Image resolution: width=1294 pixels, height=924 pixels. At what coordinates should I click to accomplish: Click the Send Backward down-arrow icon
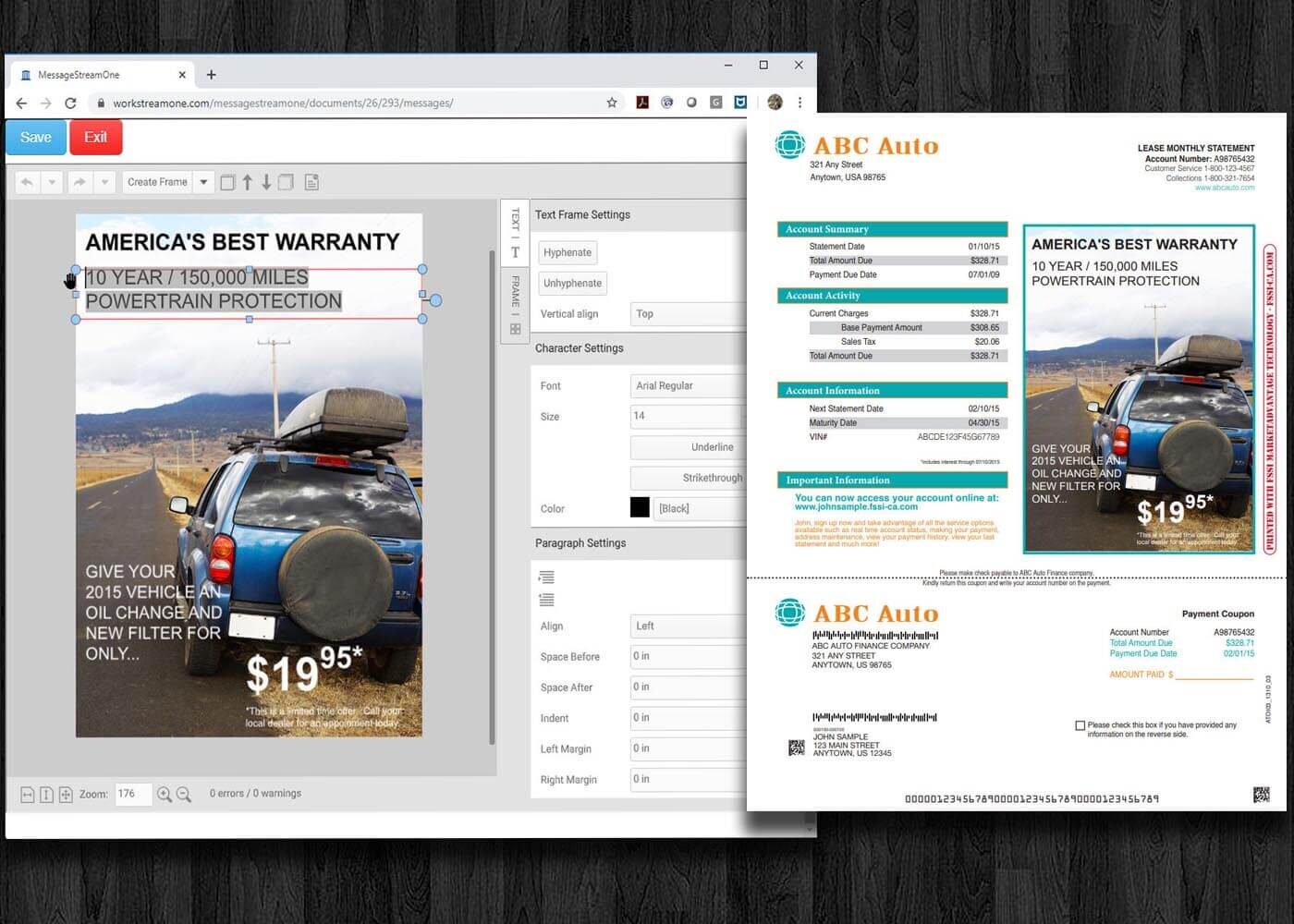coord(266,182)
